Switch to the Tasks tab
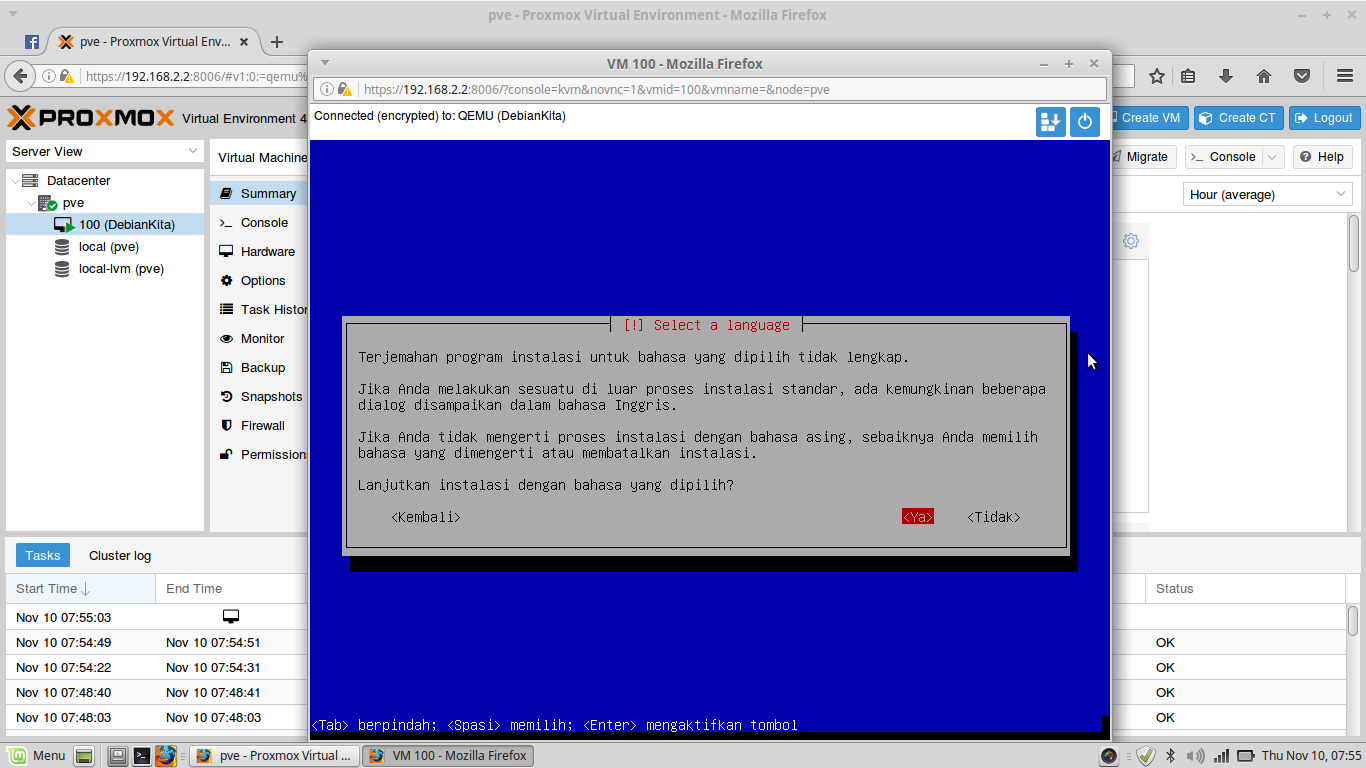The height and width of the screenshot is (768, 1366). (x=43, y=556)
